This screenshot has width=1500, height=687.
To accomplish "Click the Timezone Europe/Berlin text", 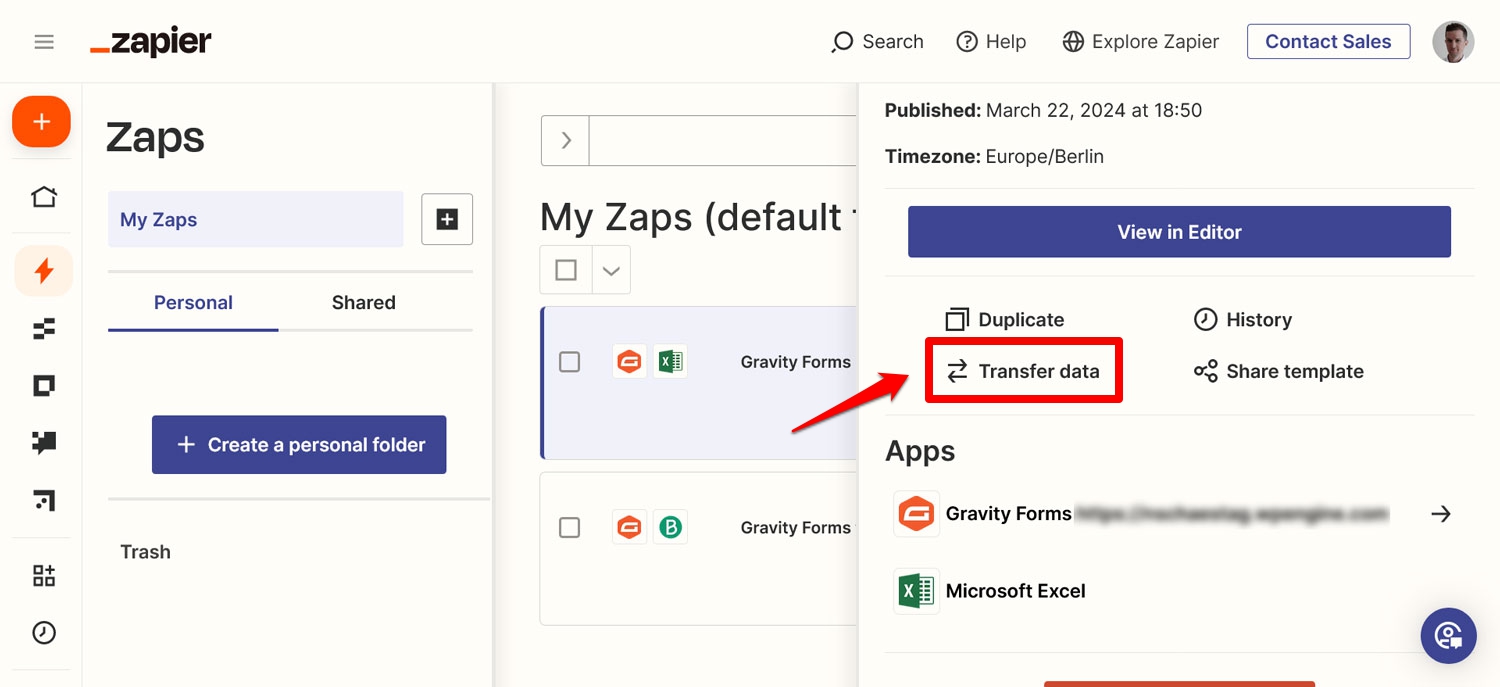I will 994,157.
